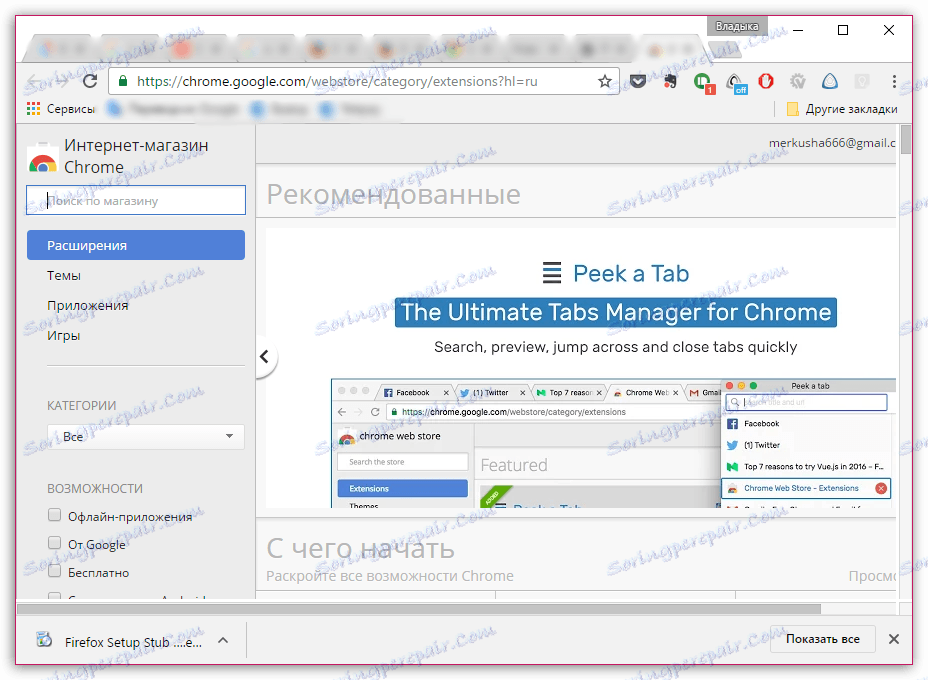Open the Другие закладки bookmarks folder
Screen dimensions: 928x680
point(842,109)
